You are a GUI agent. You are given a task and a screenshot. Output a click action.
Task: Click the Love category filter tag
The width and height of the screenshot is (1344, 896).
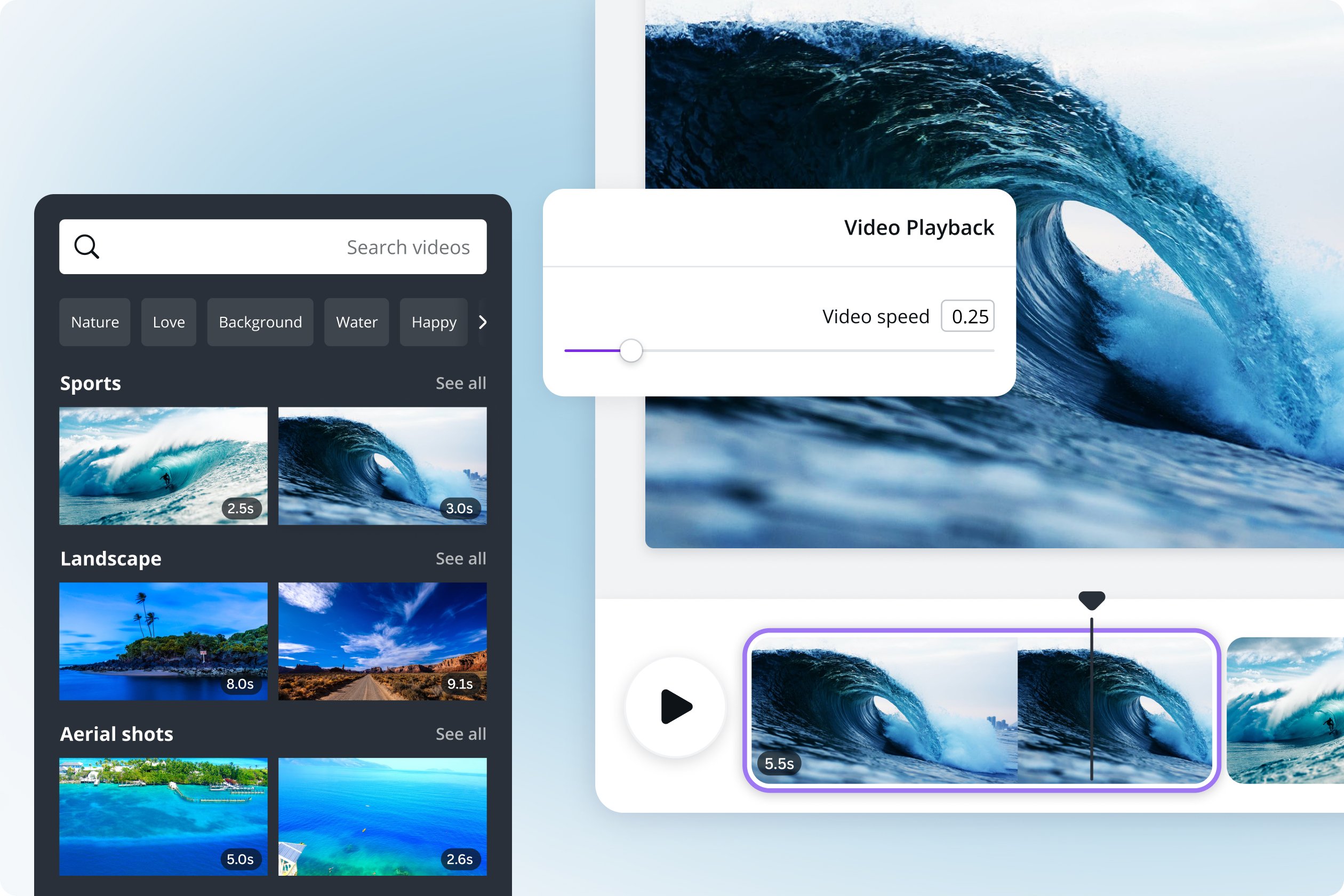pyautogui.click(x=170, y=321)
